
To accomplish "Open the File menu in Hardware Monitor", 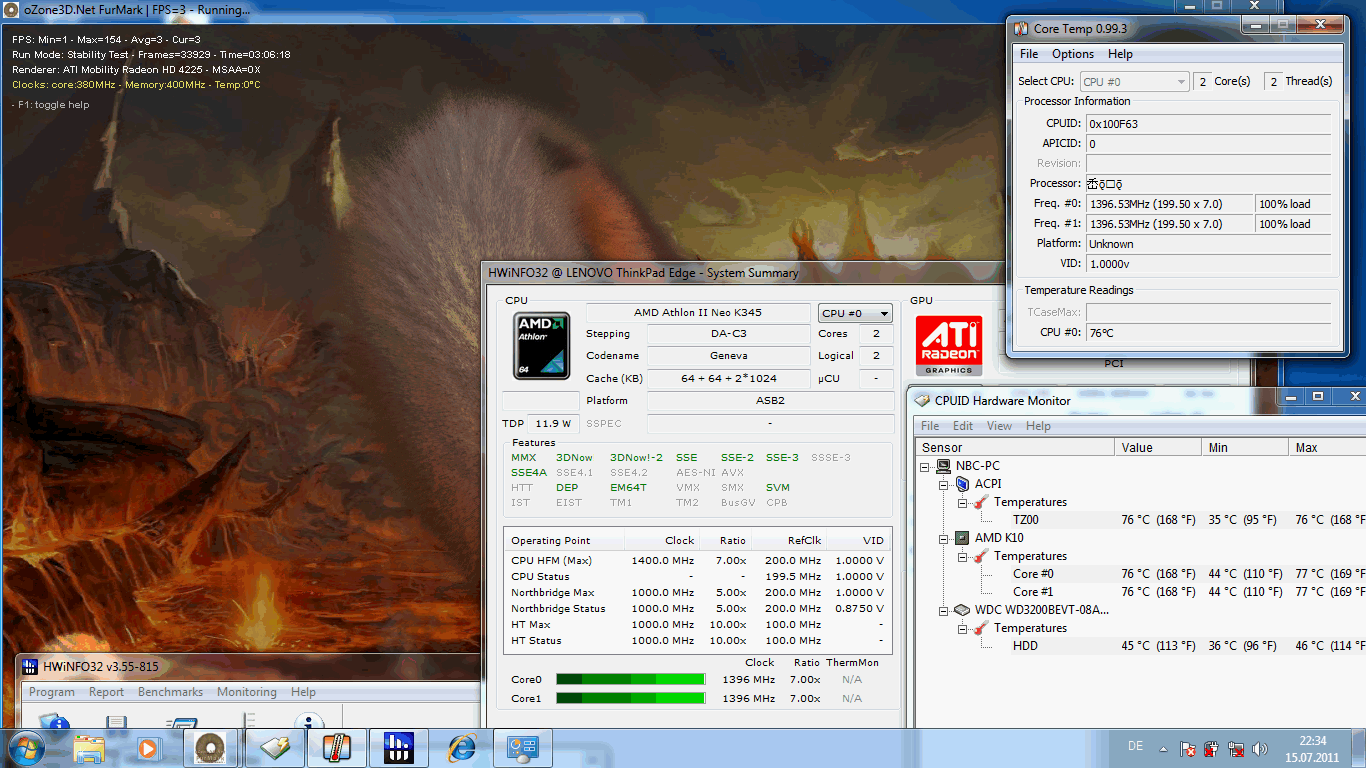I will [x=930, y=426].
